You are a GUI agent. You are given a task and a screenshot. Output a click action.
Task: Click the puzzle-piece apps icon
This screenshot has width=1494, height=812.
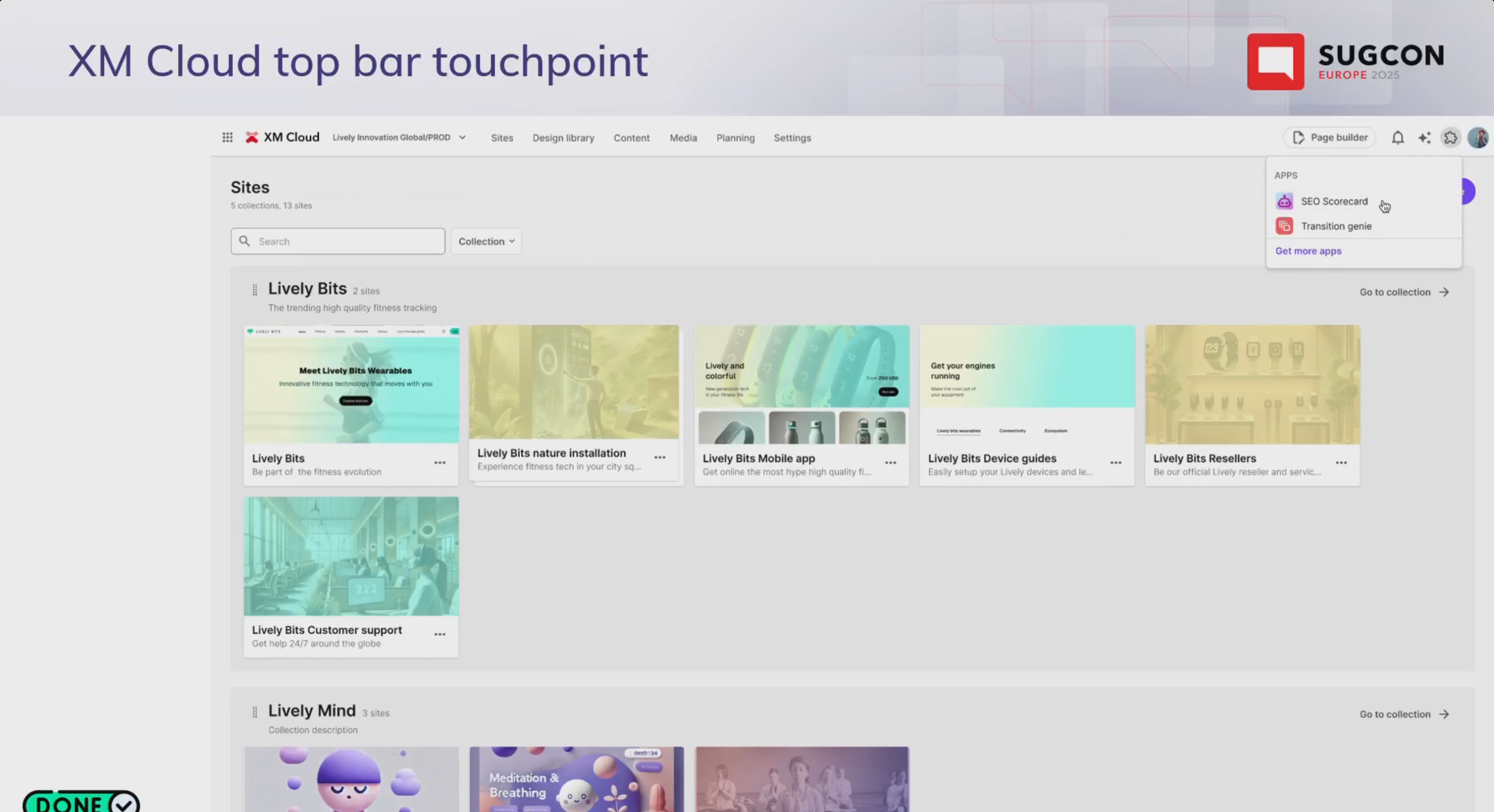(1450, 138)
